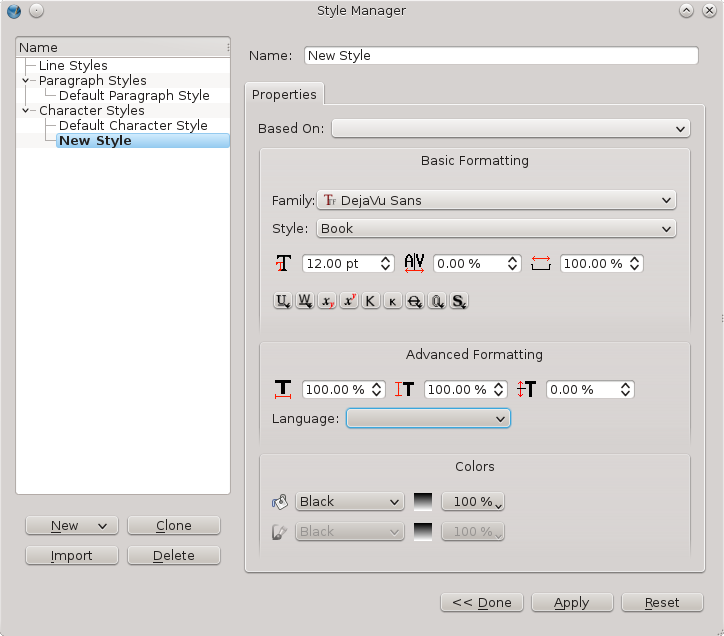
Task: Enable the Subscript effect button
Action: tap(327, 301)
